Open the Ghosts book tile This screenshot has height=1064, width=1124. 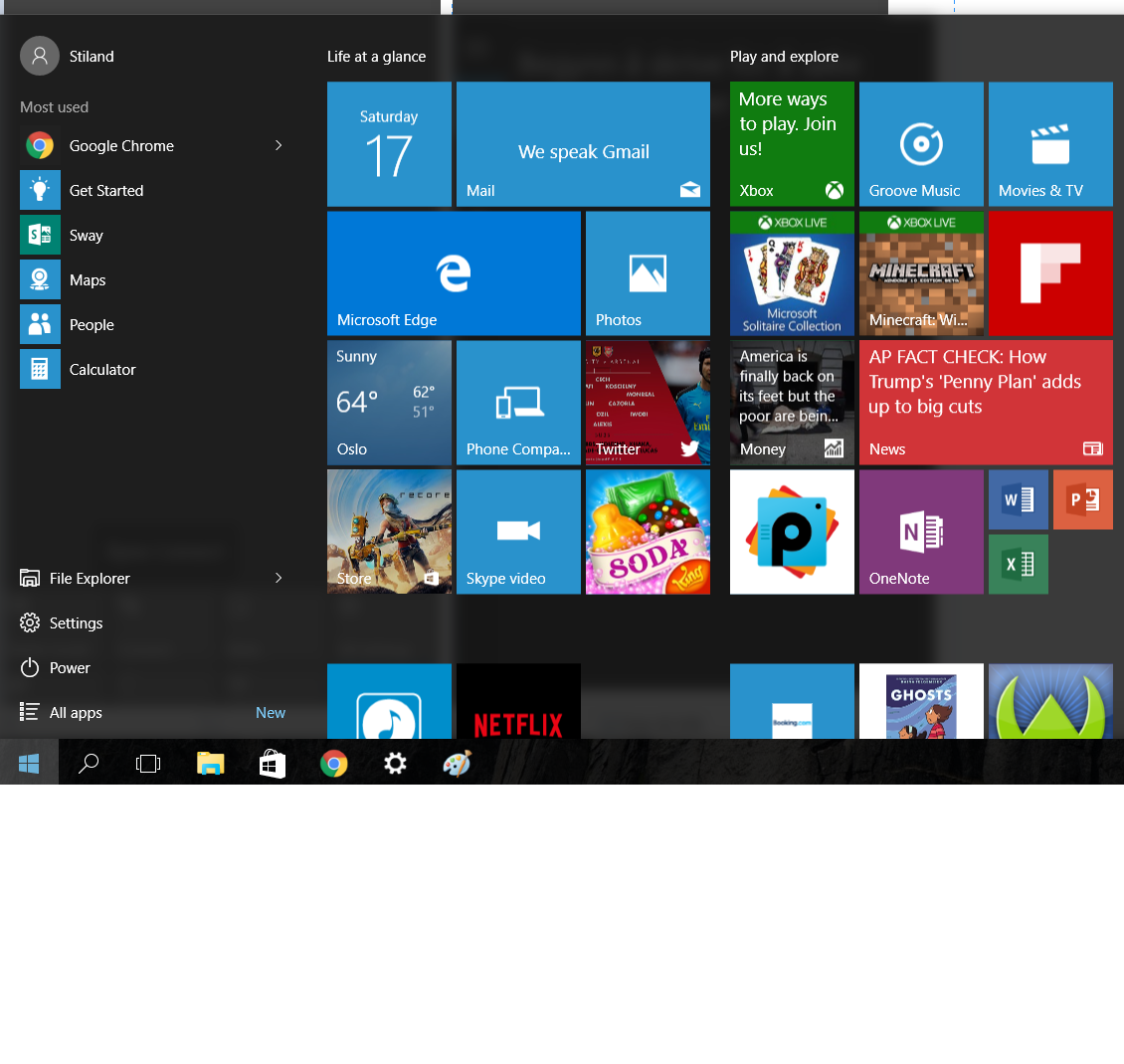(921, 701)
